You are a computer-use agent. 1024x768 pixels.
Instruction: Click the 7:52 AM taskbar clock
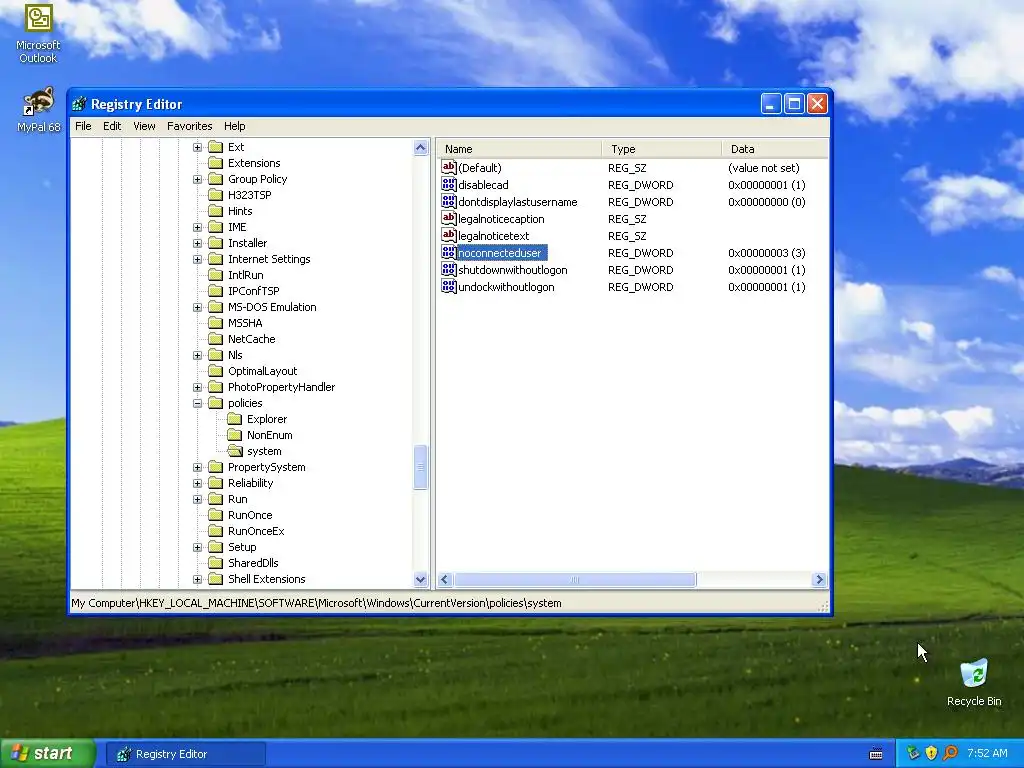987,753
